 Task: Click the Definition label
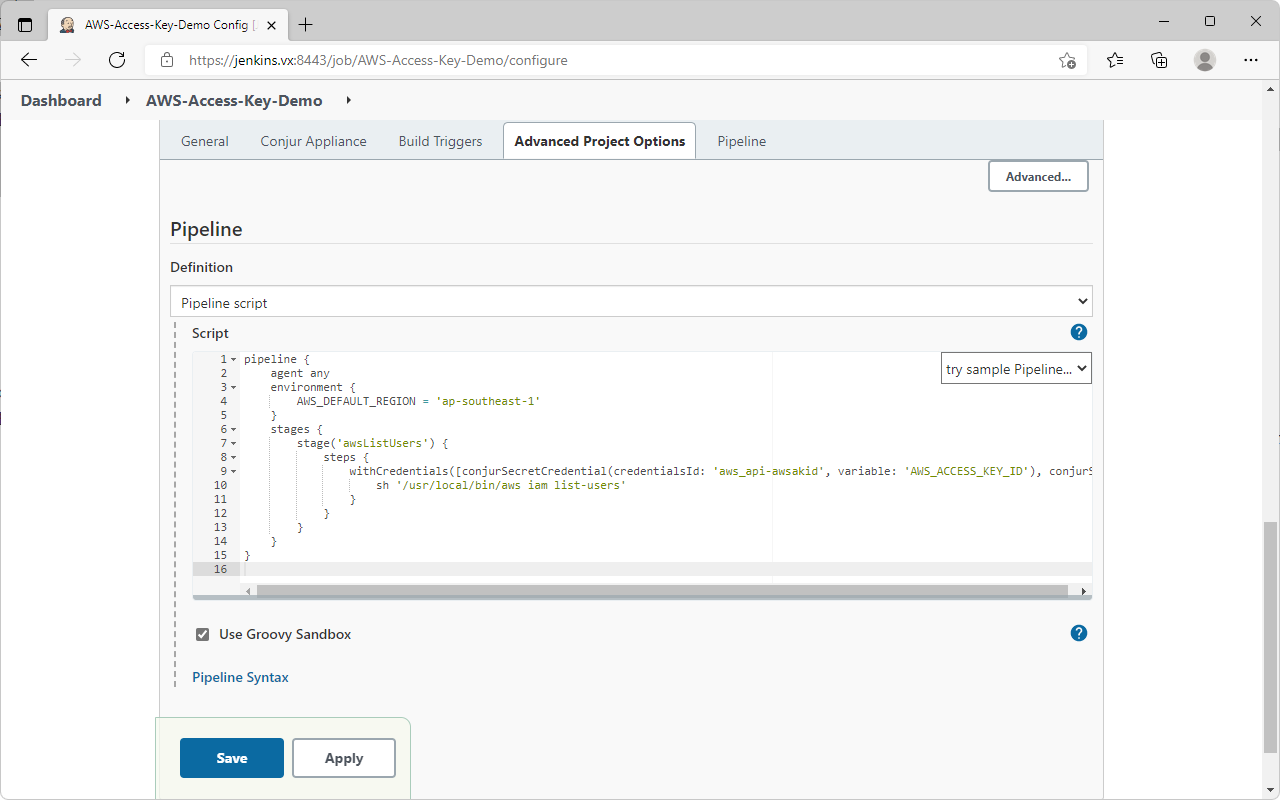[202, 267]
